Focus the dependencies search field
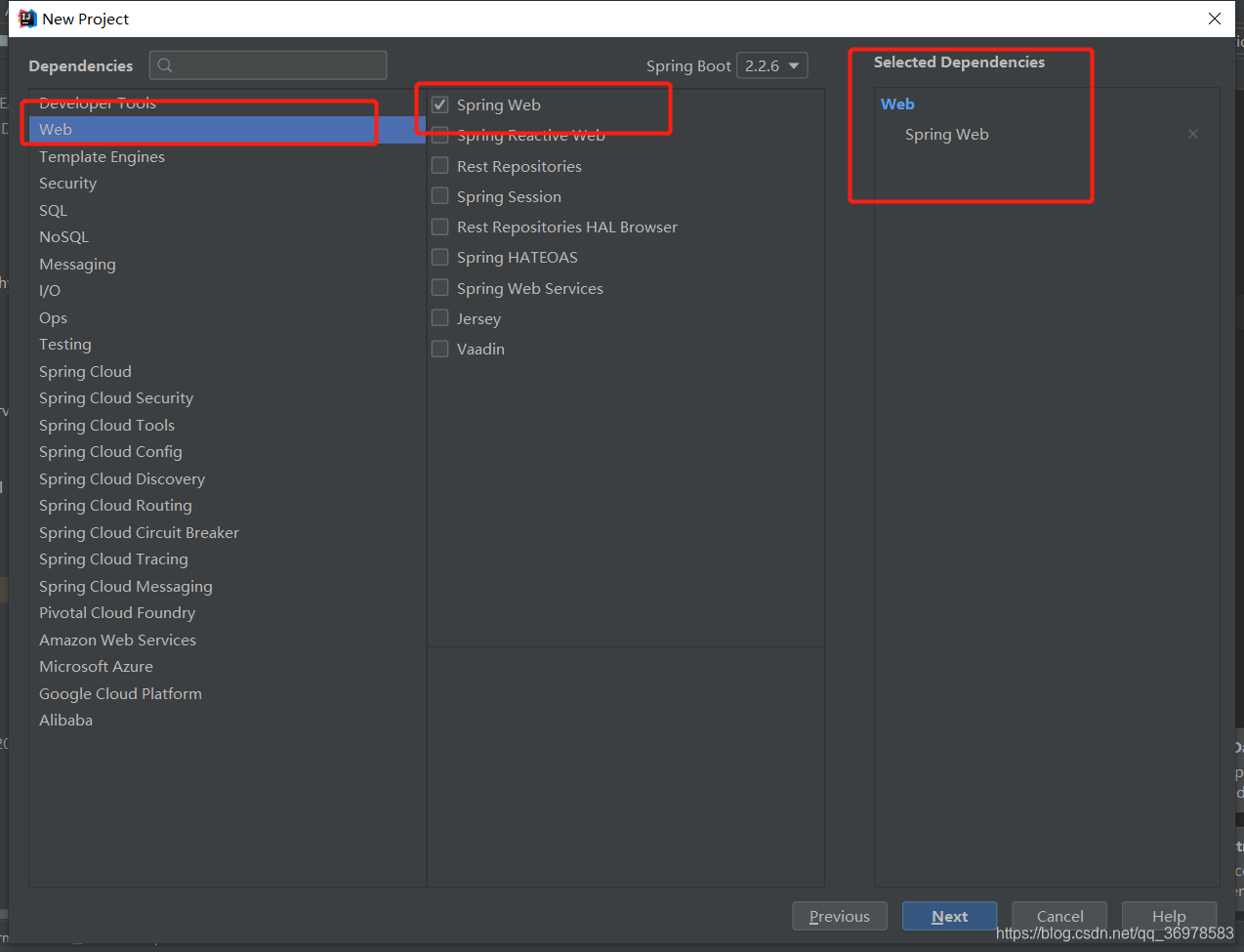This screenshot has height=952, width=1244. 269,65
